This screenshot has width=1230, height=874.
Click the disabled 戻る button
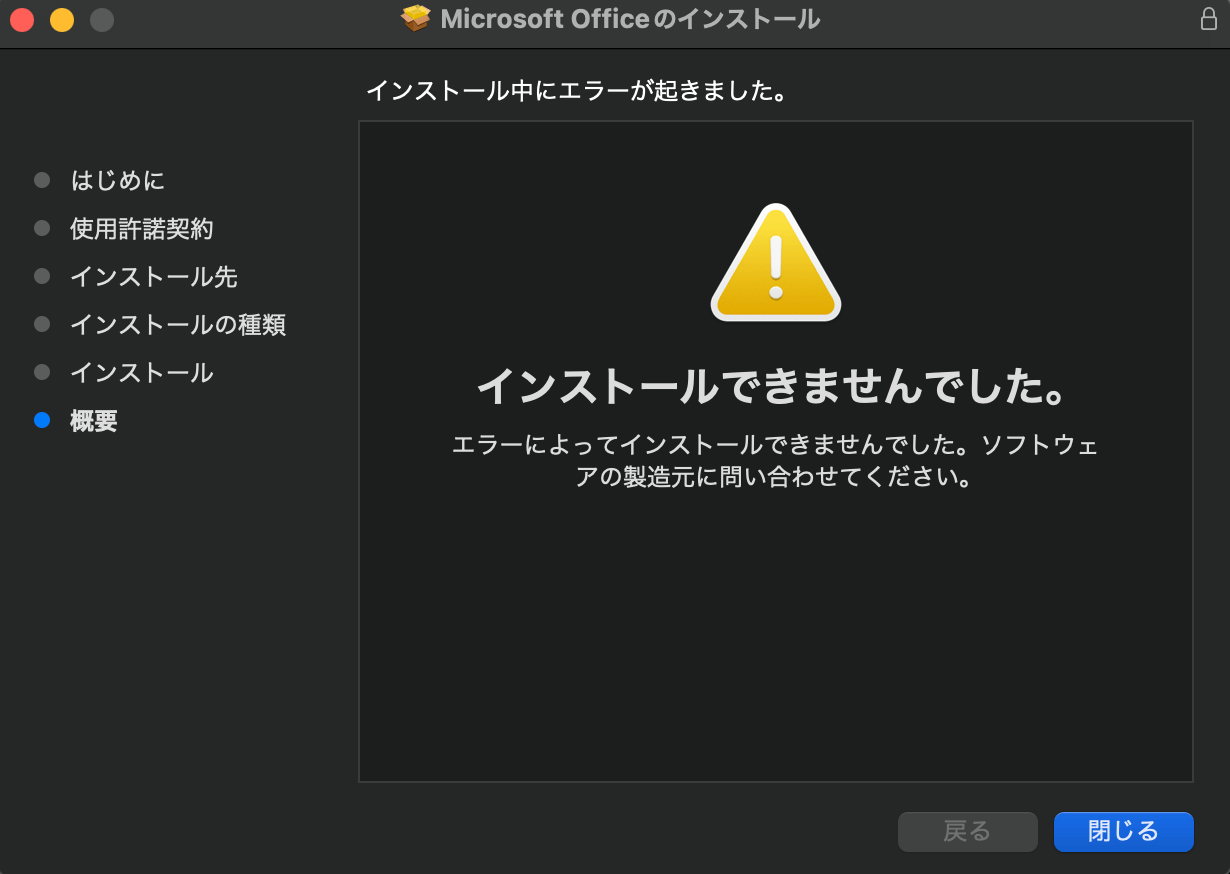(x=967, y=831)
